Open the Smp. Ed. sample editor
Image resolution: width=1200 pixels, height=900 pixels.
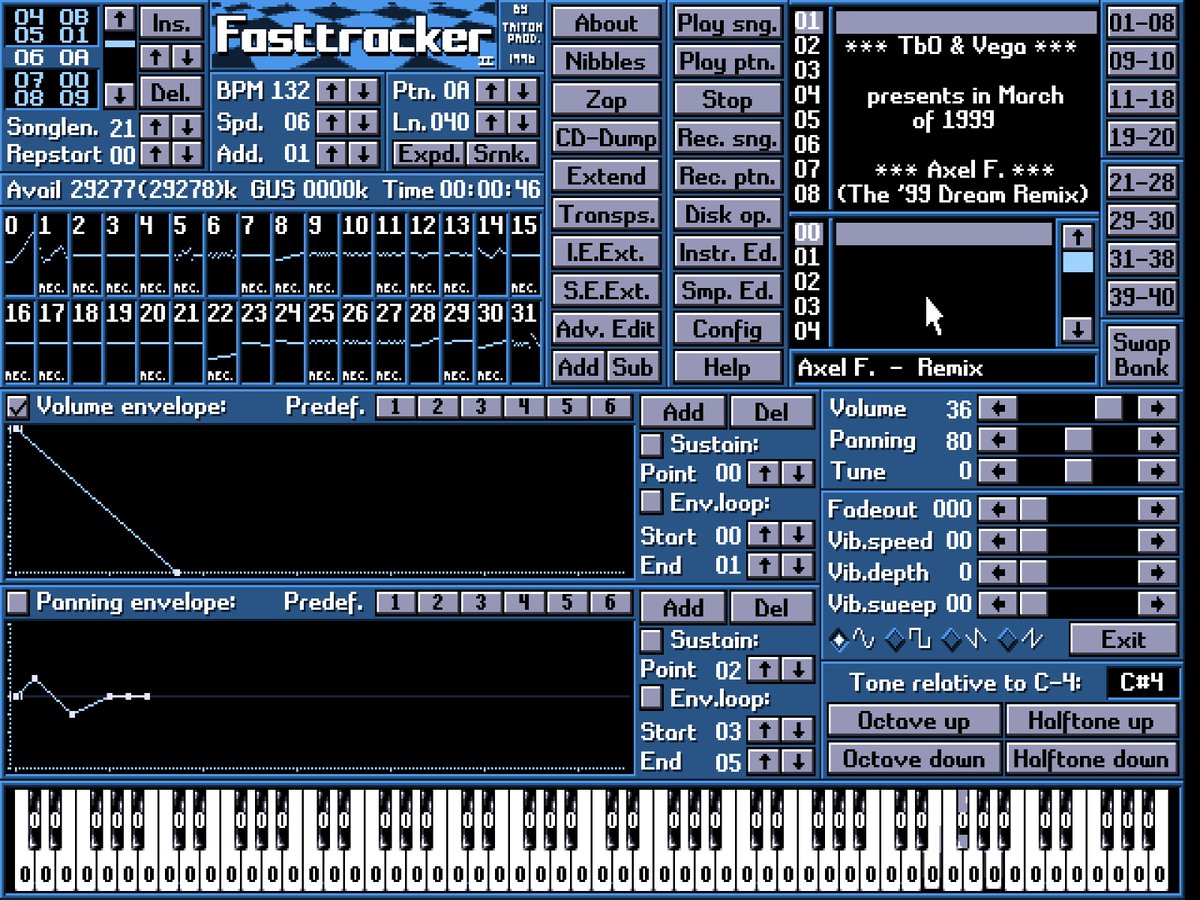coord(727,291)
